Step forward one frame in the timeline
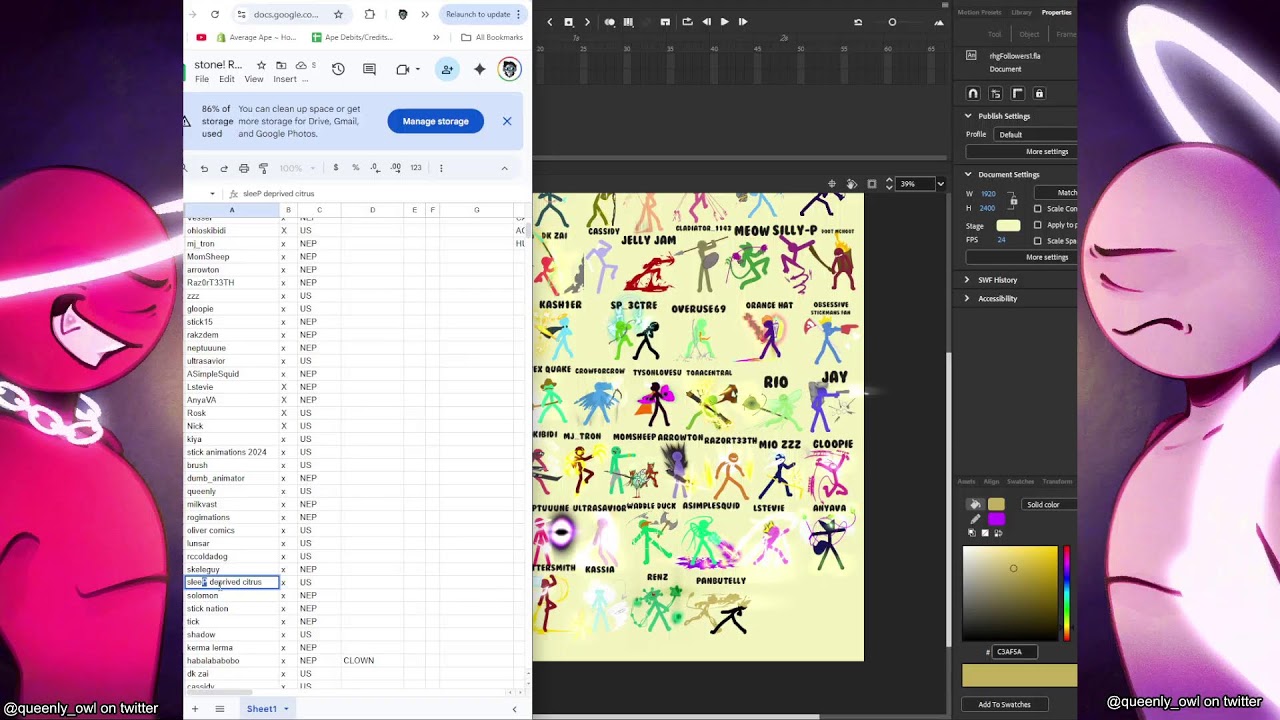The height and width of the screenshot is (720, 1280). 742,22
